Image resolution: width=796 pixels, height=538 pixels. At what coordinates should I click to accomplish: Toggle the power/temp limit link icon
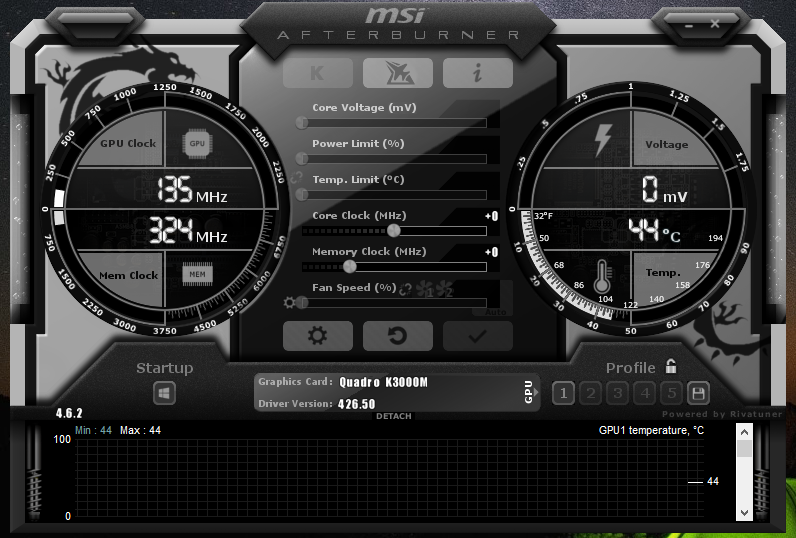(x=296, y=178)
